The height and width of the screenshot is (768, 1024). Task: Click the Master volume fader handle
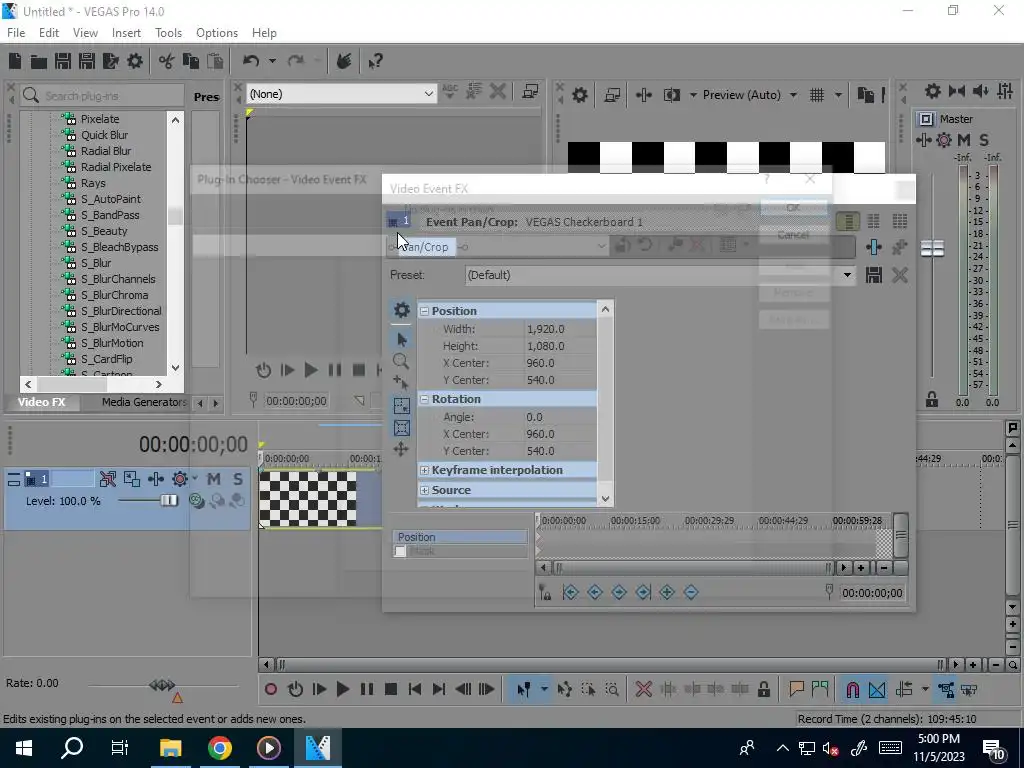[932, 248]
